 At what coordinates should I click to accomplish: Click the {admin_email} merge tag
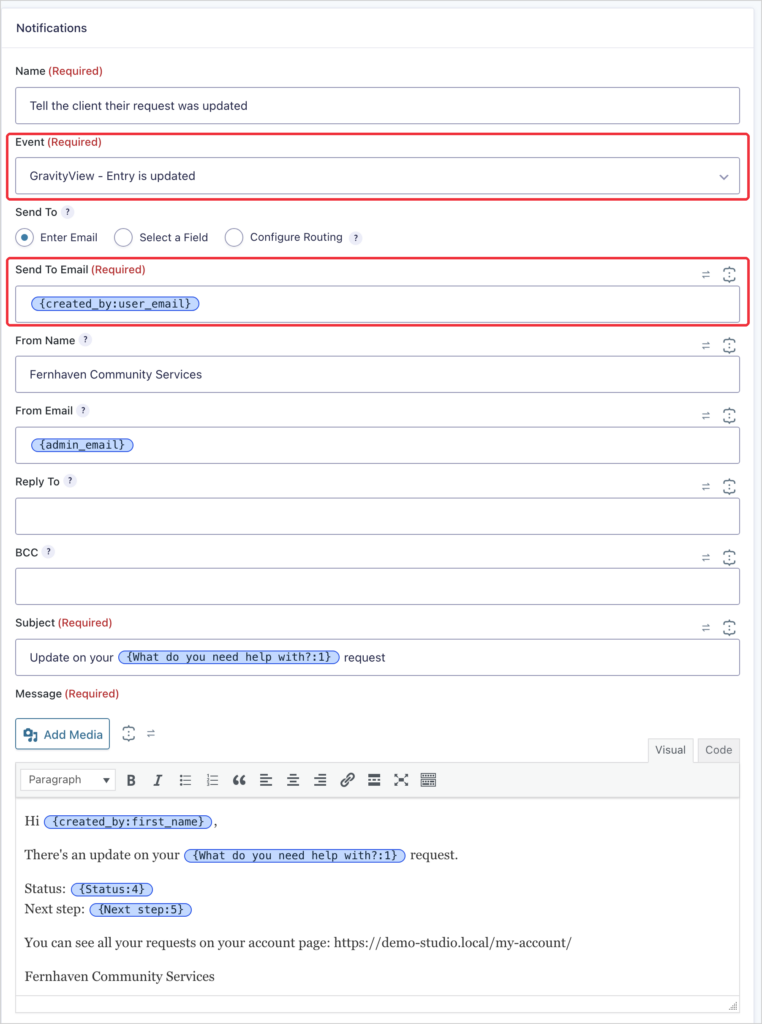point(82,445)
